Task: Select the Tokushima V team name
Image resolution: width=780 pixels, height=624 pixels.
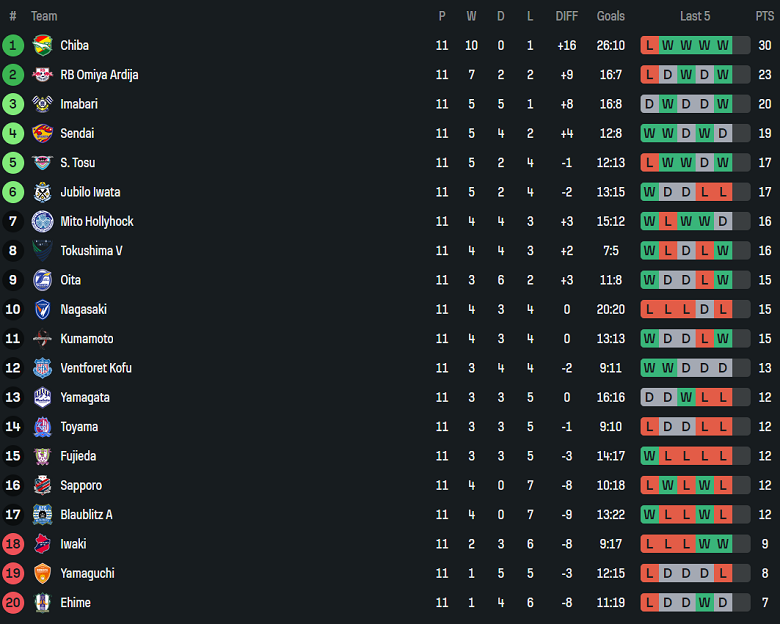Action: point(91,250)
